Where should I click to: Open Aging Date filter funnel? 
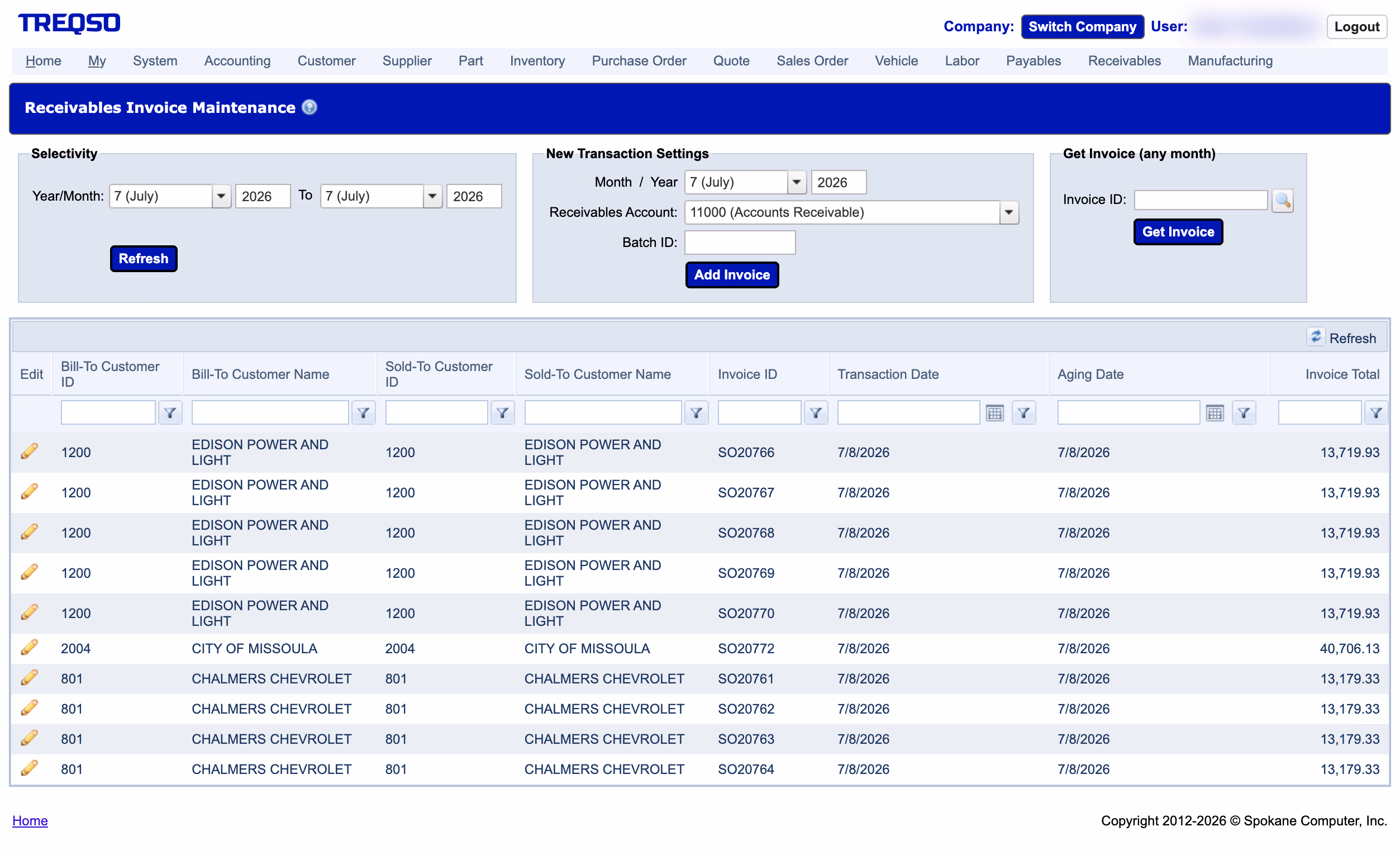[1244, 413]
